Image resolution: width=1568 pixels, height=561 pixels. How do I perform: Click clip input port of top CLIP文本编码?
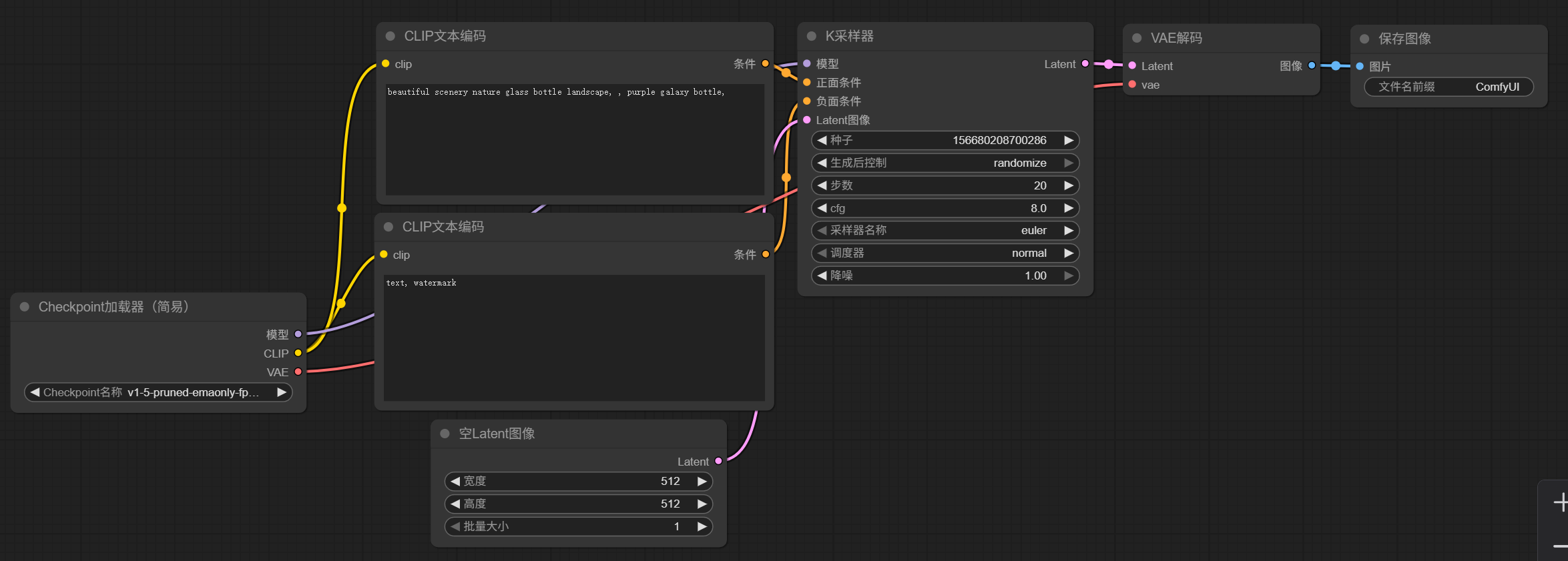(385, 63)
